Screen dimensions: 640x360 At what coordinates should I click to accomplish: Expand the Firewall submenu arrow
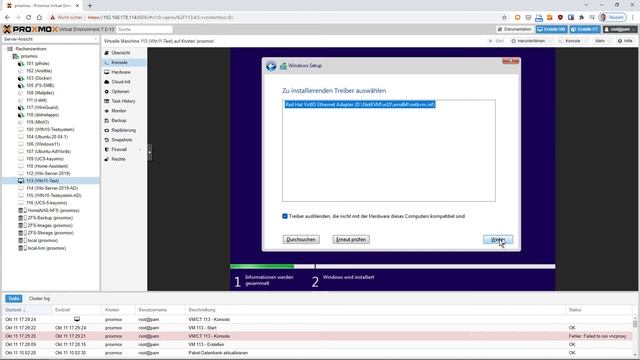140,150
